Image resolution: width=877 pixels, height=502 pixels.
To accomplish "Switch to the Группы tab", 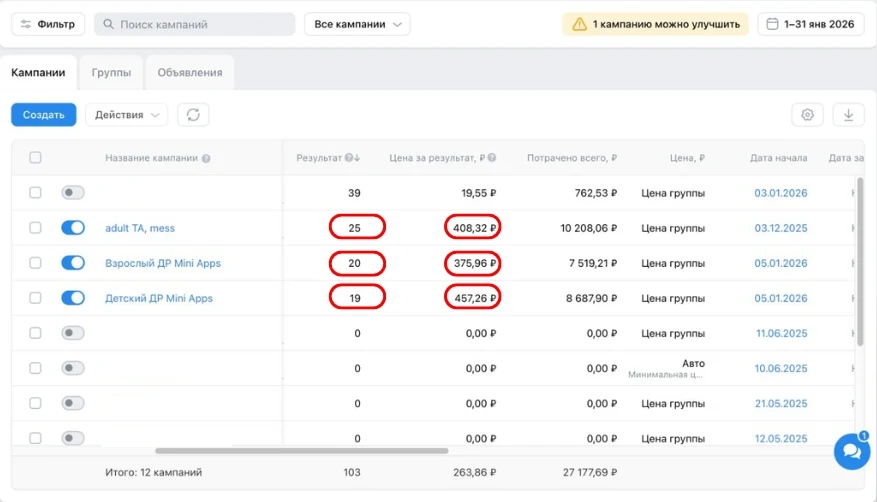I will [x=111, y=73].
